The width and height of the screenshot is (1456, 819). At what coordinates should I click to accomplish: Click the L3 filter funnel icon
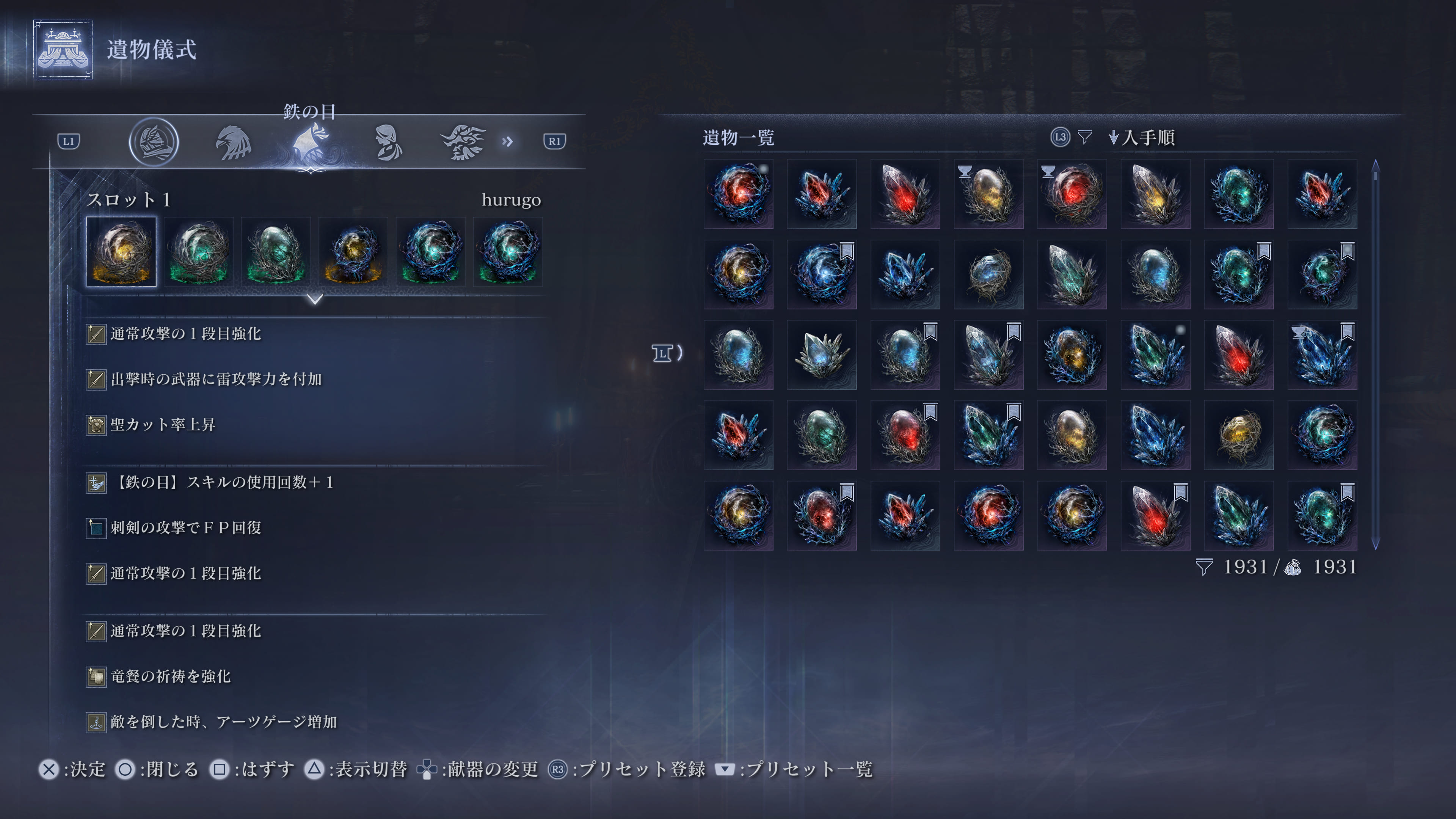pos(1084,137)
